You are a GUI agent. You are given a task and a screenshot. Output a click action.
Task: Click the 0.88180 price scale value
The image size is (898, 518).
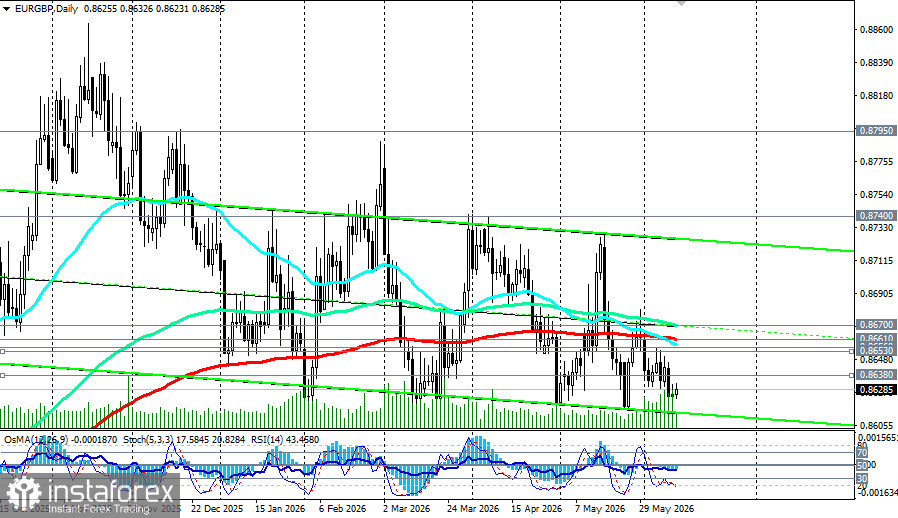(876, 96)
